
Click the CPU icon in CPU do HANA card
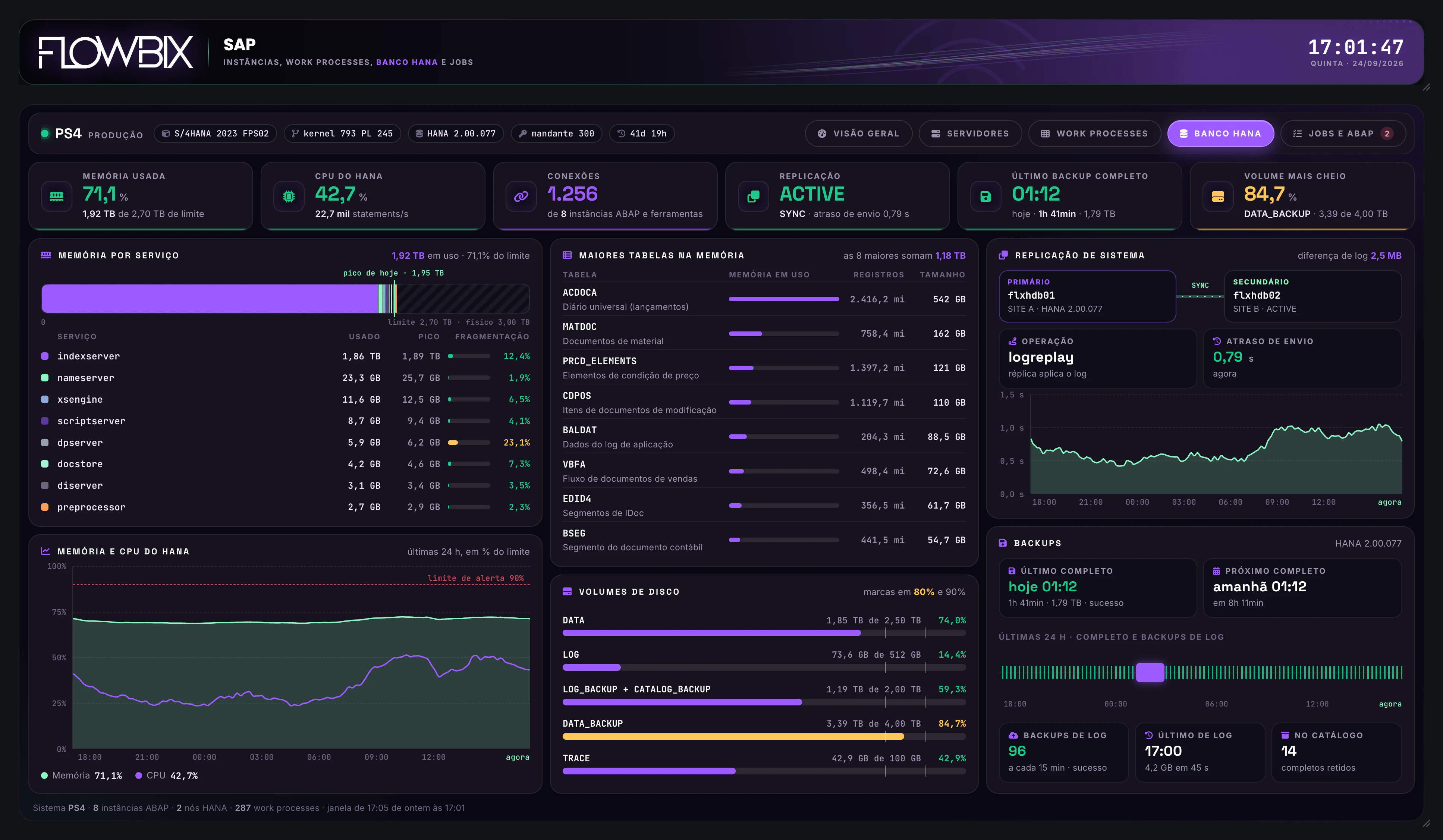(289, 196)
